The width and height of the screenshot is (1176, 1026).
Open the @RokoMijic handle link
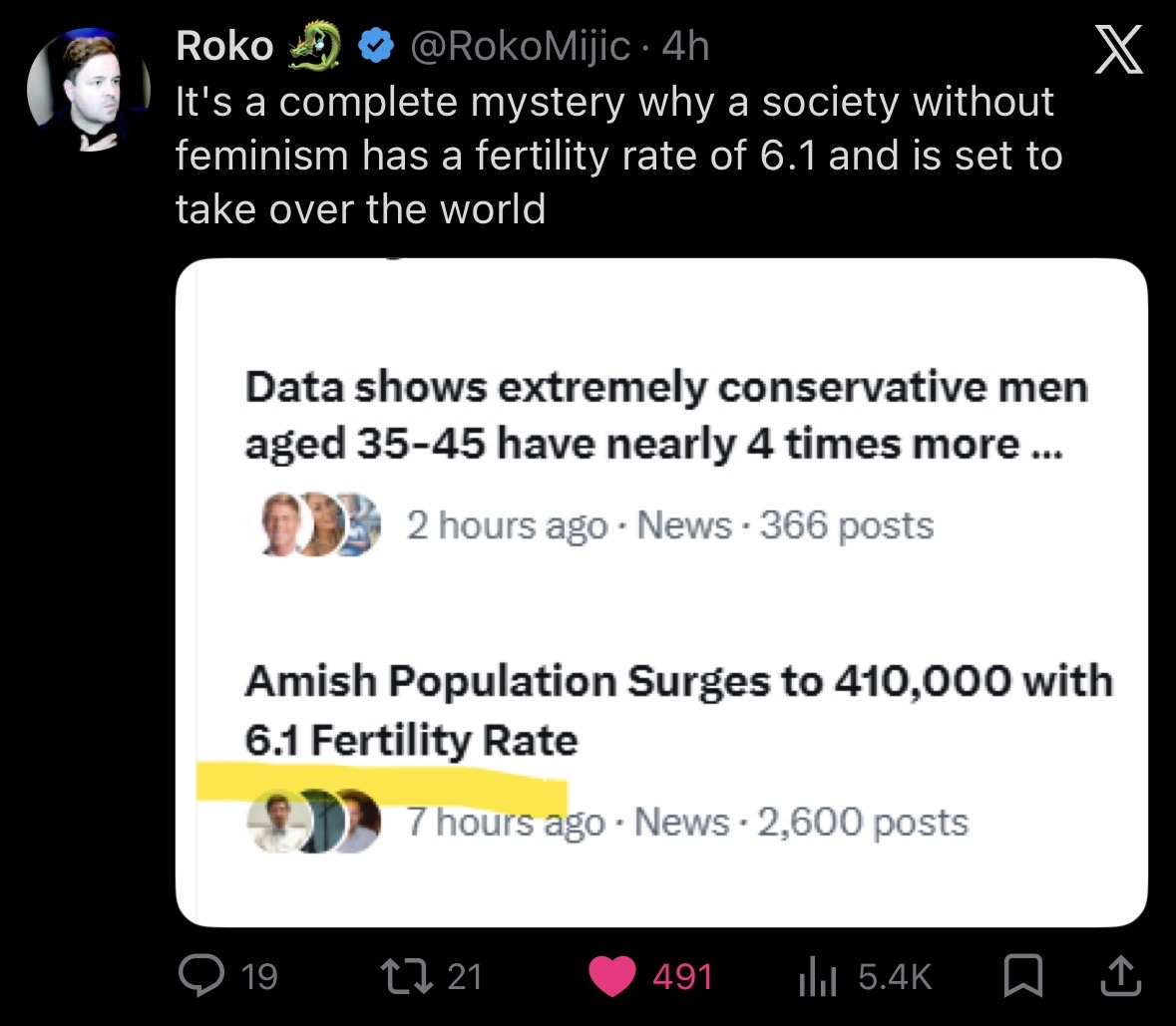click(518, 46)
